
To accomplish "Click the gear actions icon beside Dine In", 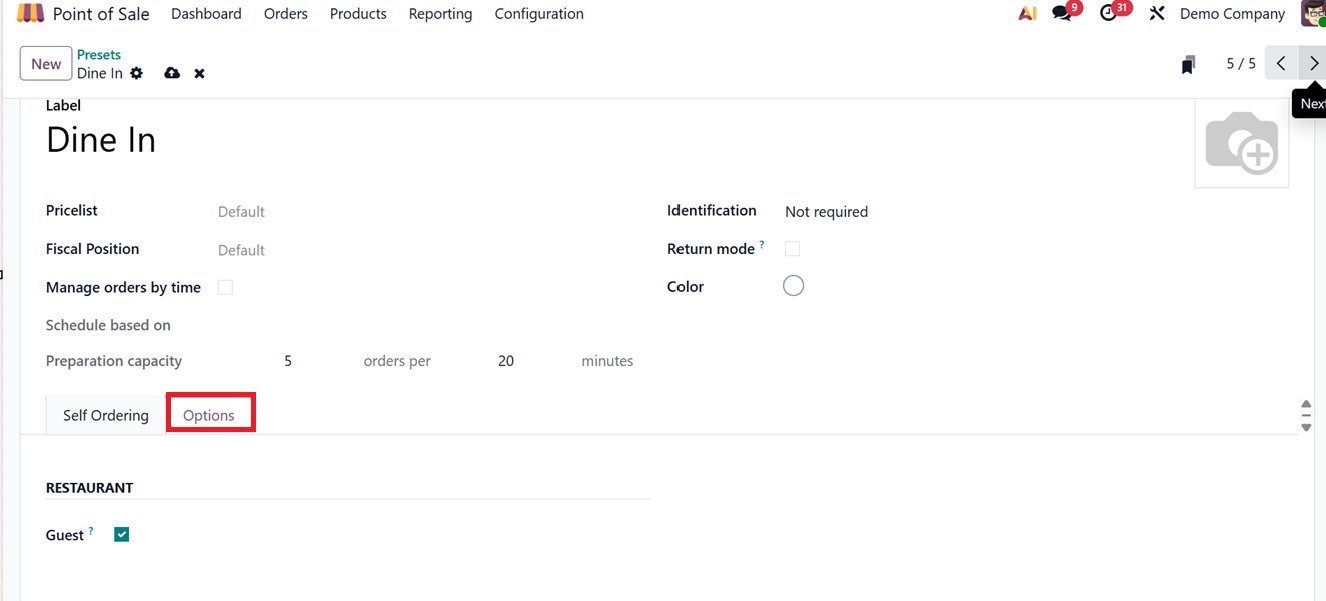I will [x=137, y=73].
